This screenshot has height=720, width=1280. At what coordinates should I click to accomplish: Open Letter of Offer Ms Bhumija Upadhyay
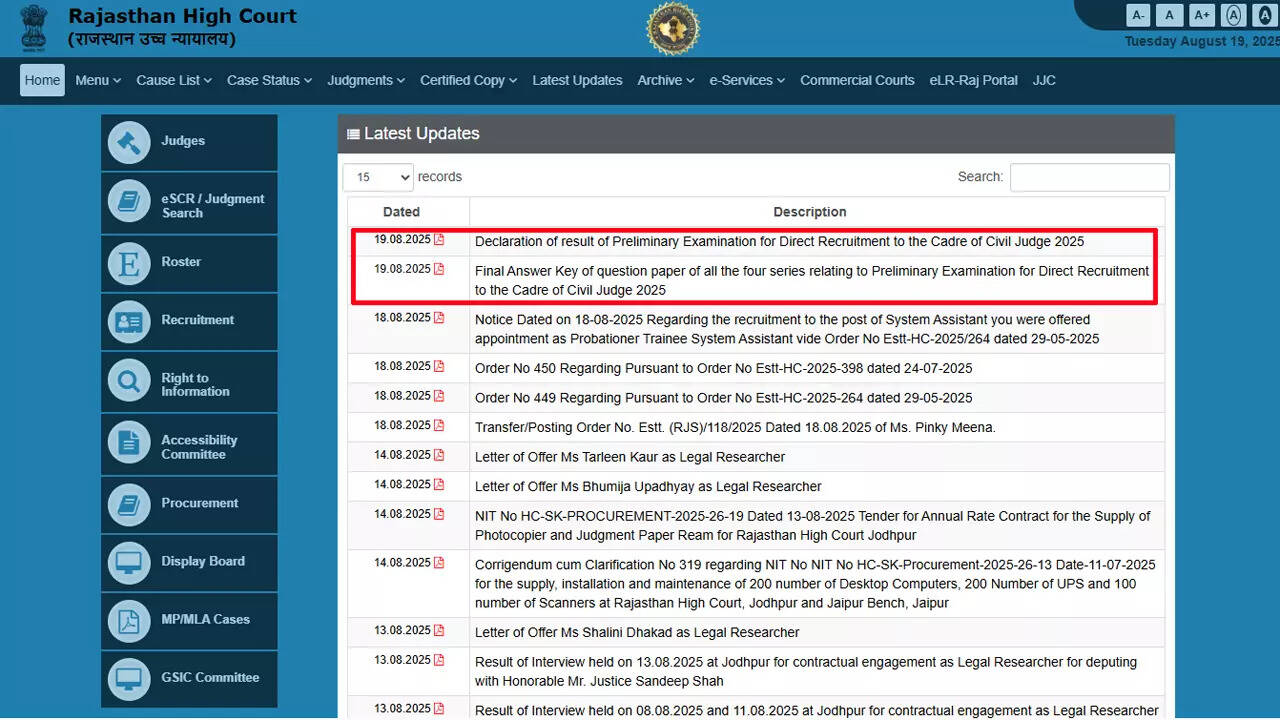[x=648, y=486]
